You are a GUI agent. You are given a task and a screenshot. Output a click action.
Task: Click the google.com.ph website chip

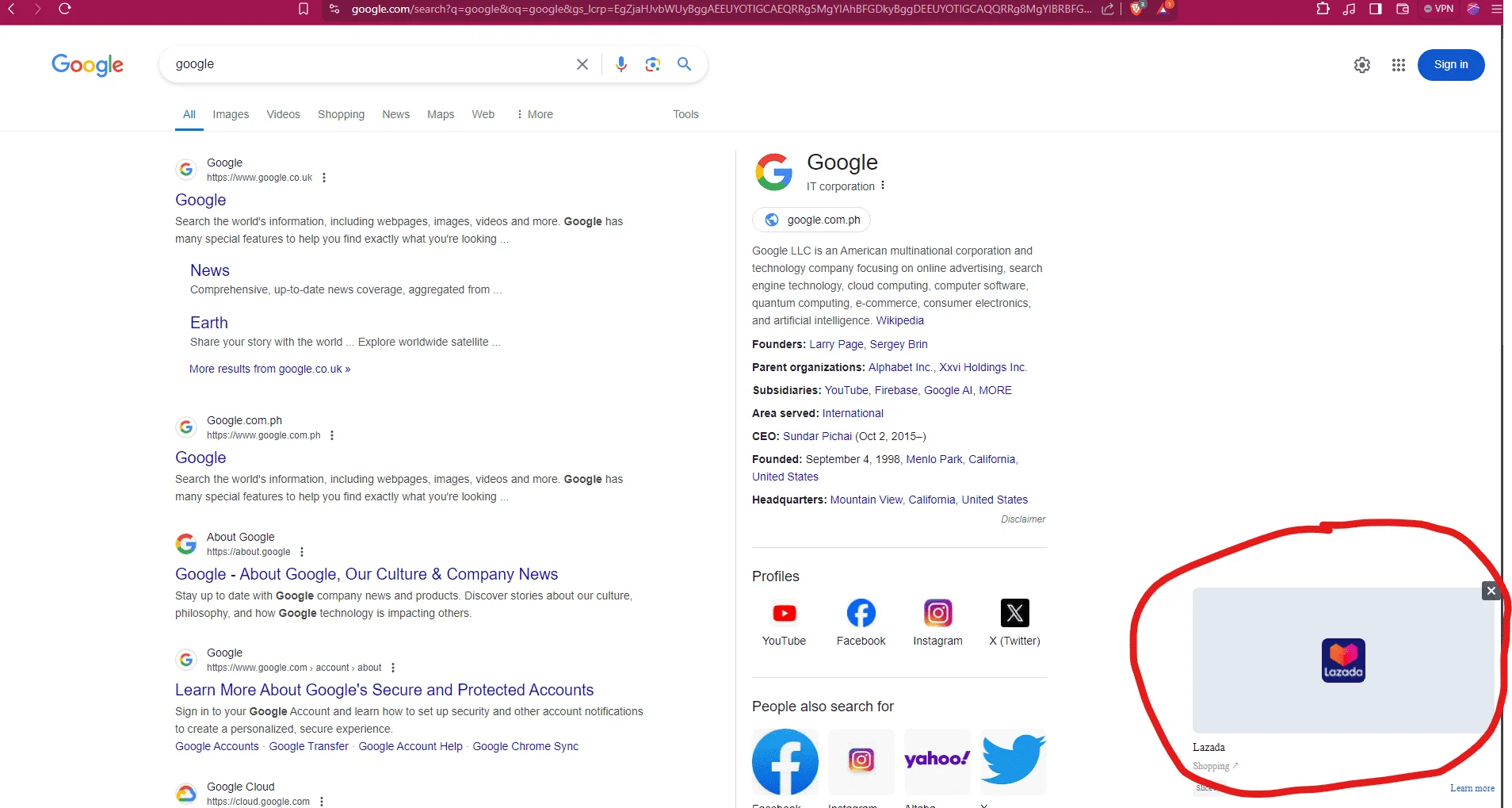pos(811,220)
